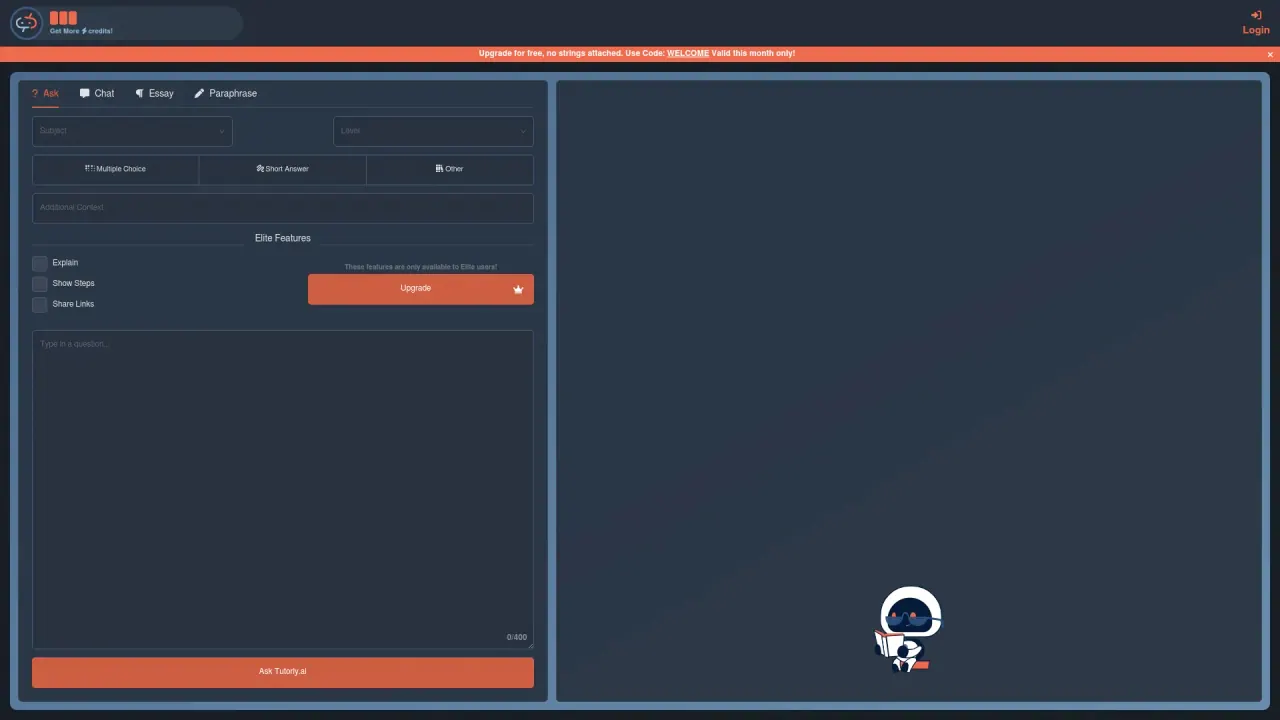Focus the Additional Context field
The width and height of the screenshot is (1280, 720).
click(283, 208)
